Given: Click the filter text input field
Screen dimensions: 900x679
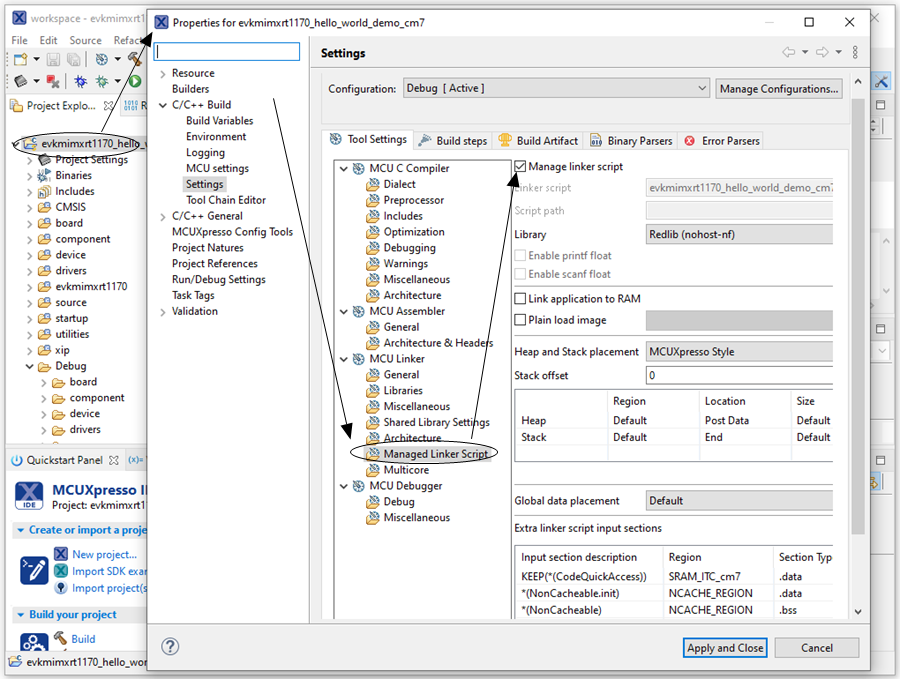Looking at the screenshot, I should [x=227, y=52].
